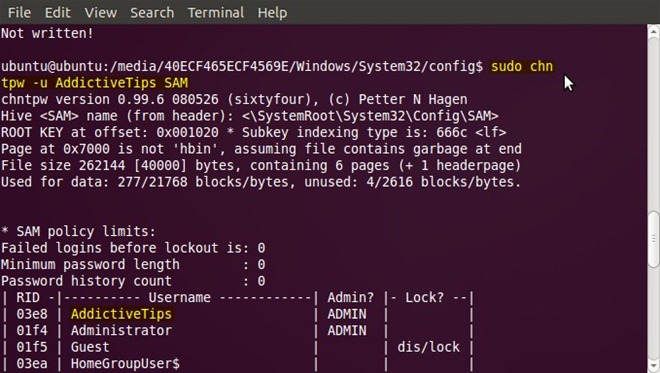Click the Hive <SAM> name line
Viewport: 660px width, 373px height.
(x=250, y=116)
